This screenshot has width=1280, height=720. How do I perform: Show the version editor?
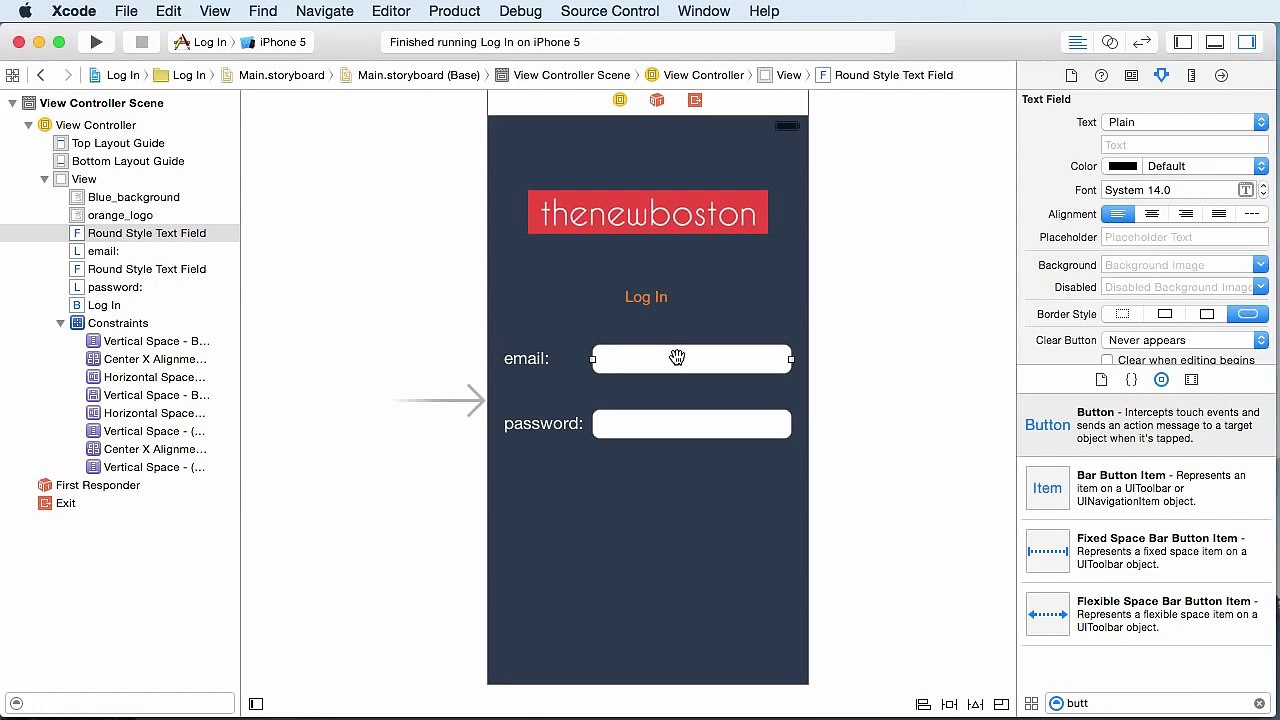[1142, 42]
